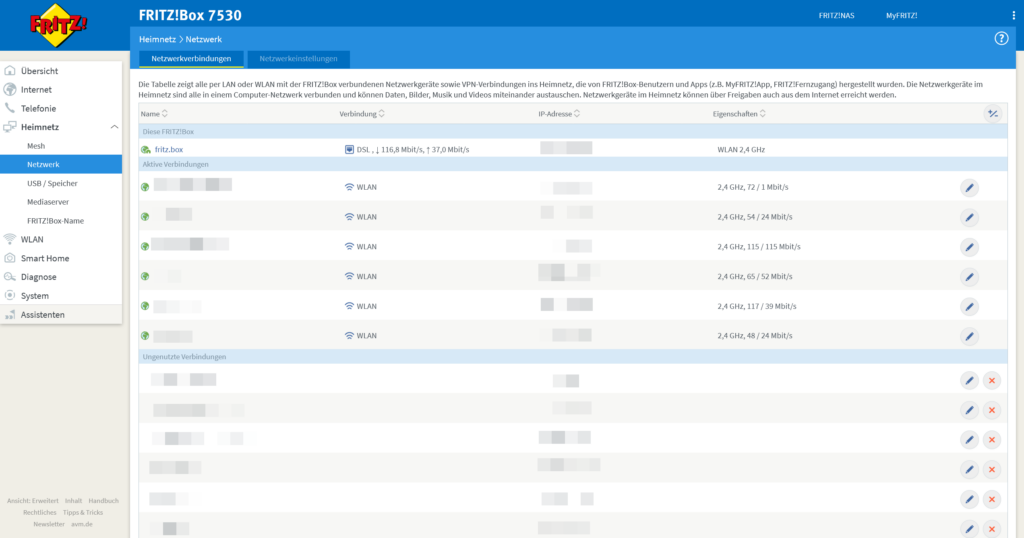Screen dimensions: 1024x538
Task: Edit the device with 48 / 24 Mbit/s
Action: point(968,336)
